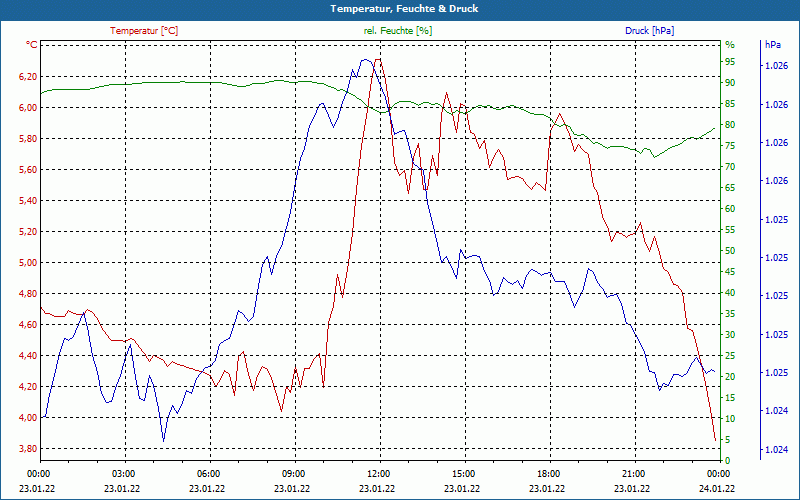Click the '%' unit label on humidity axis
This screenshot has height=500, width=800.
click(x=730, y=45)
